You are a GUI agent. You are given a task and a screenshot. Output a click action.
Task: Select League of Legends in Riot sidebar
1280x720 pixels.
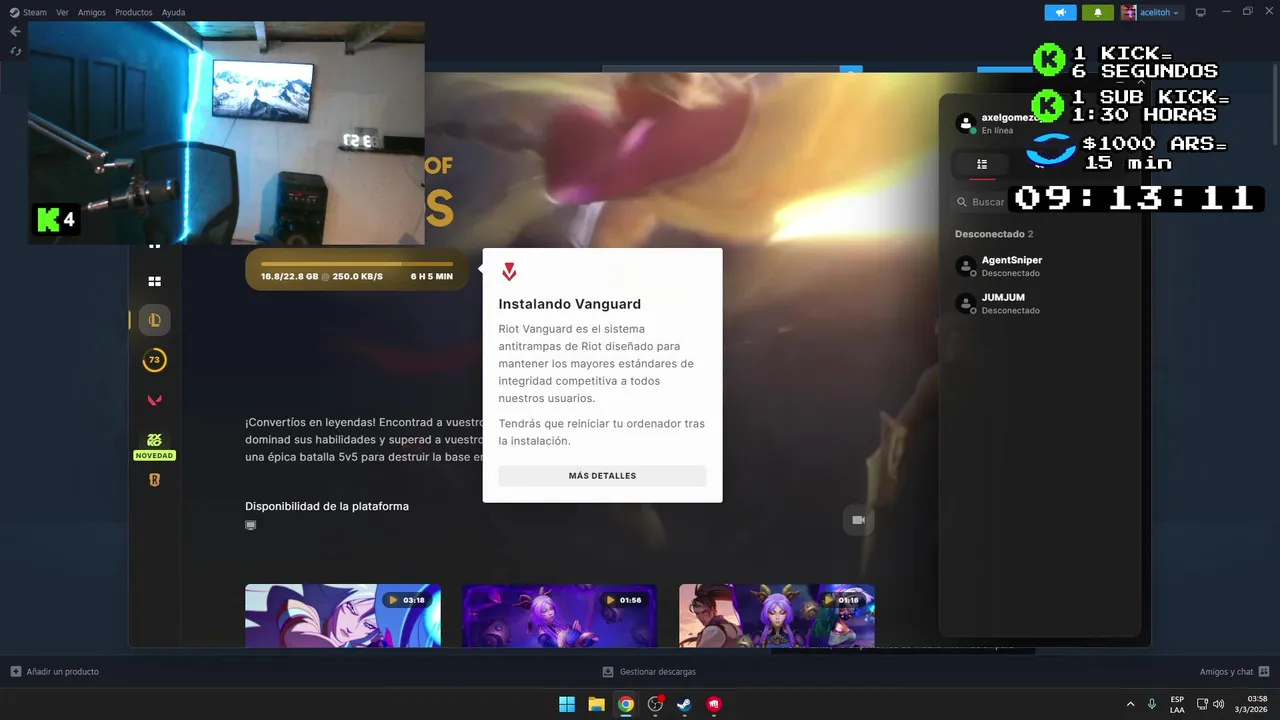[154, 320]
